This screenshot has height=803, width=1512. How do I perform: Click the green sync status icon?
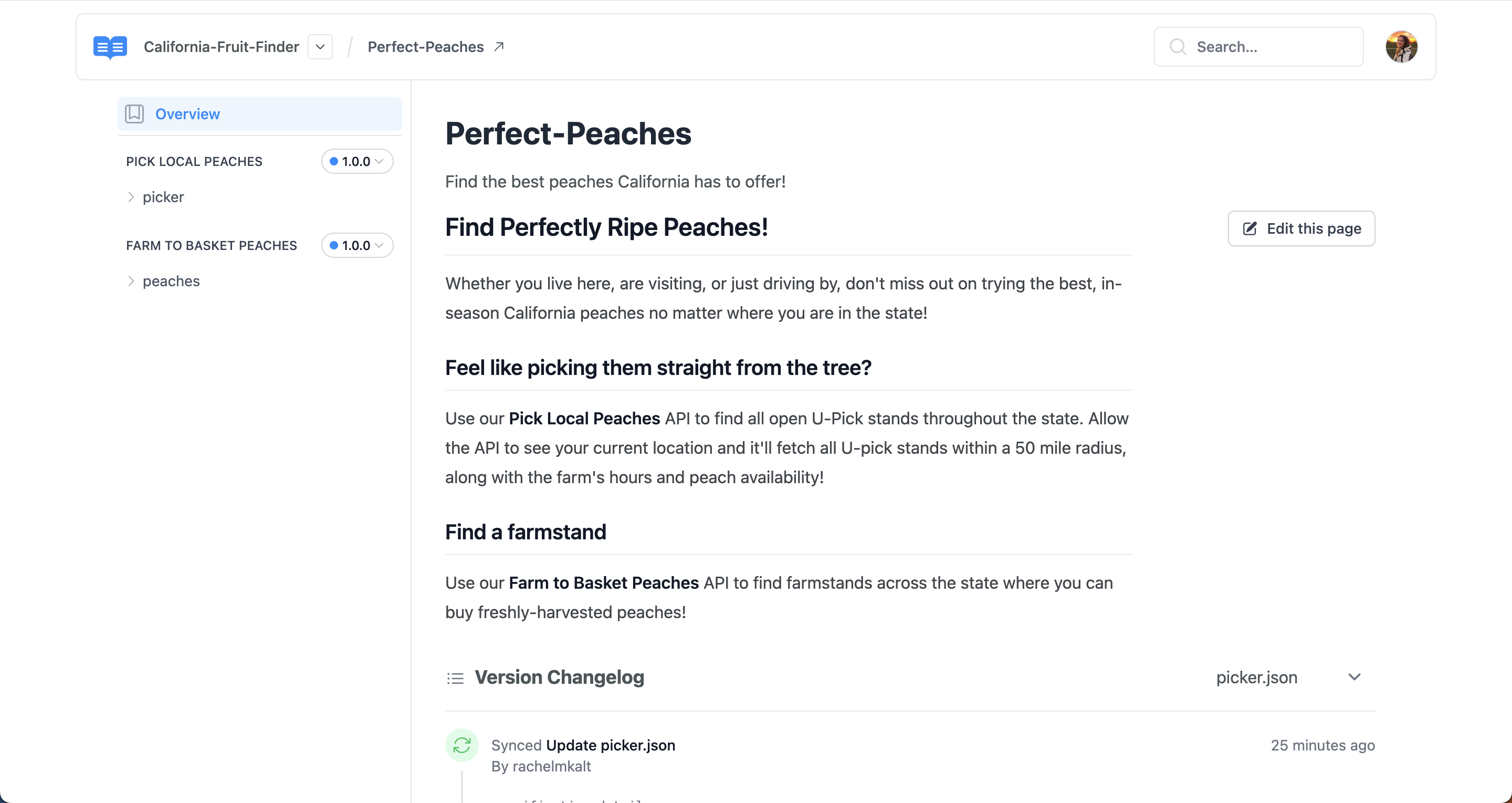tap(462, 745)
